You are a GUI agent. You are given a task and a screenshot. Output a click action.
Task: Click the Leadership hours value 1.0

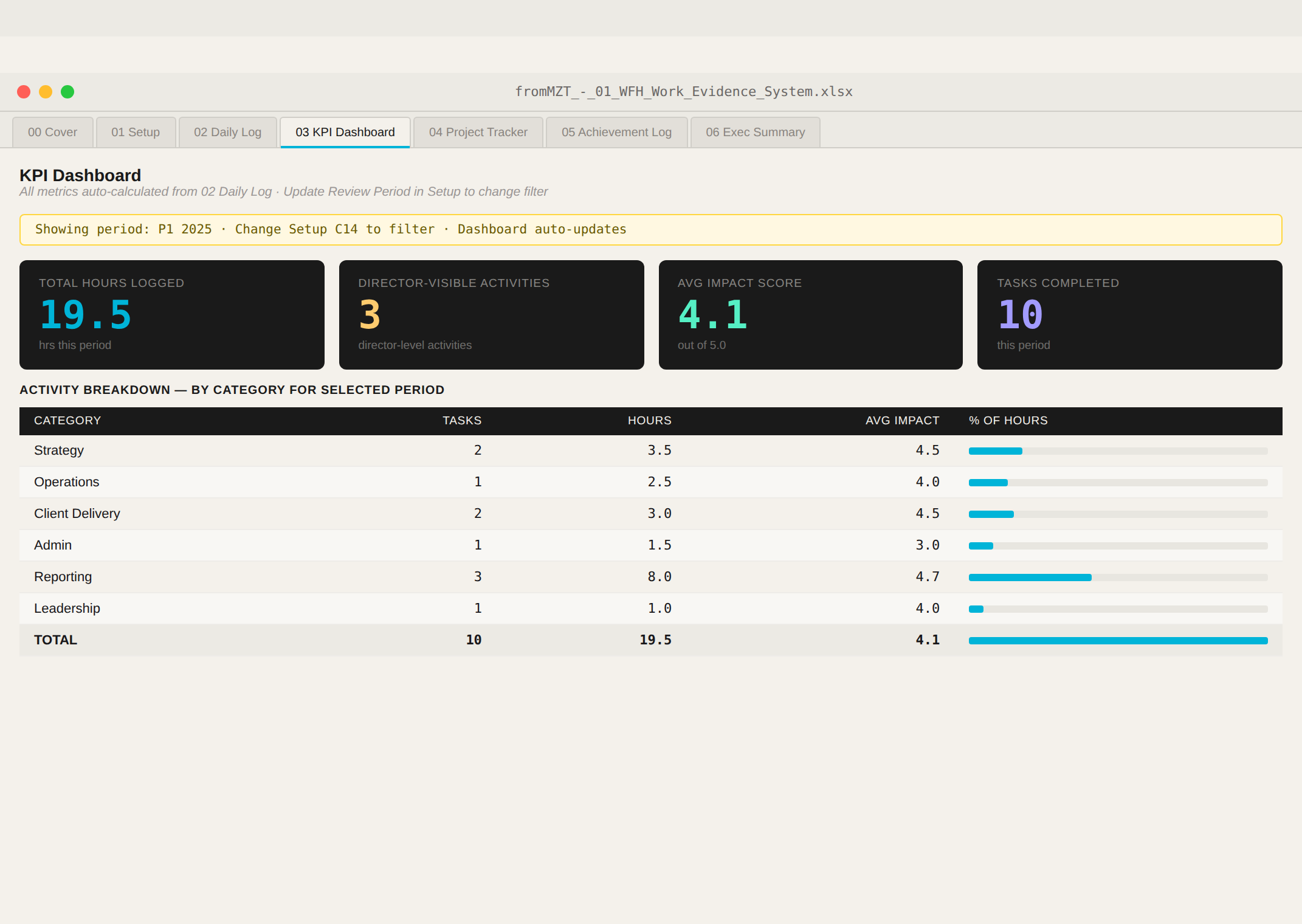point(660,609)
